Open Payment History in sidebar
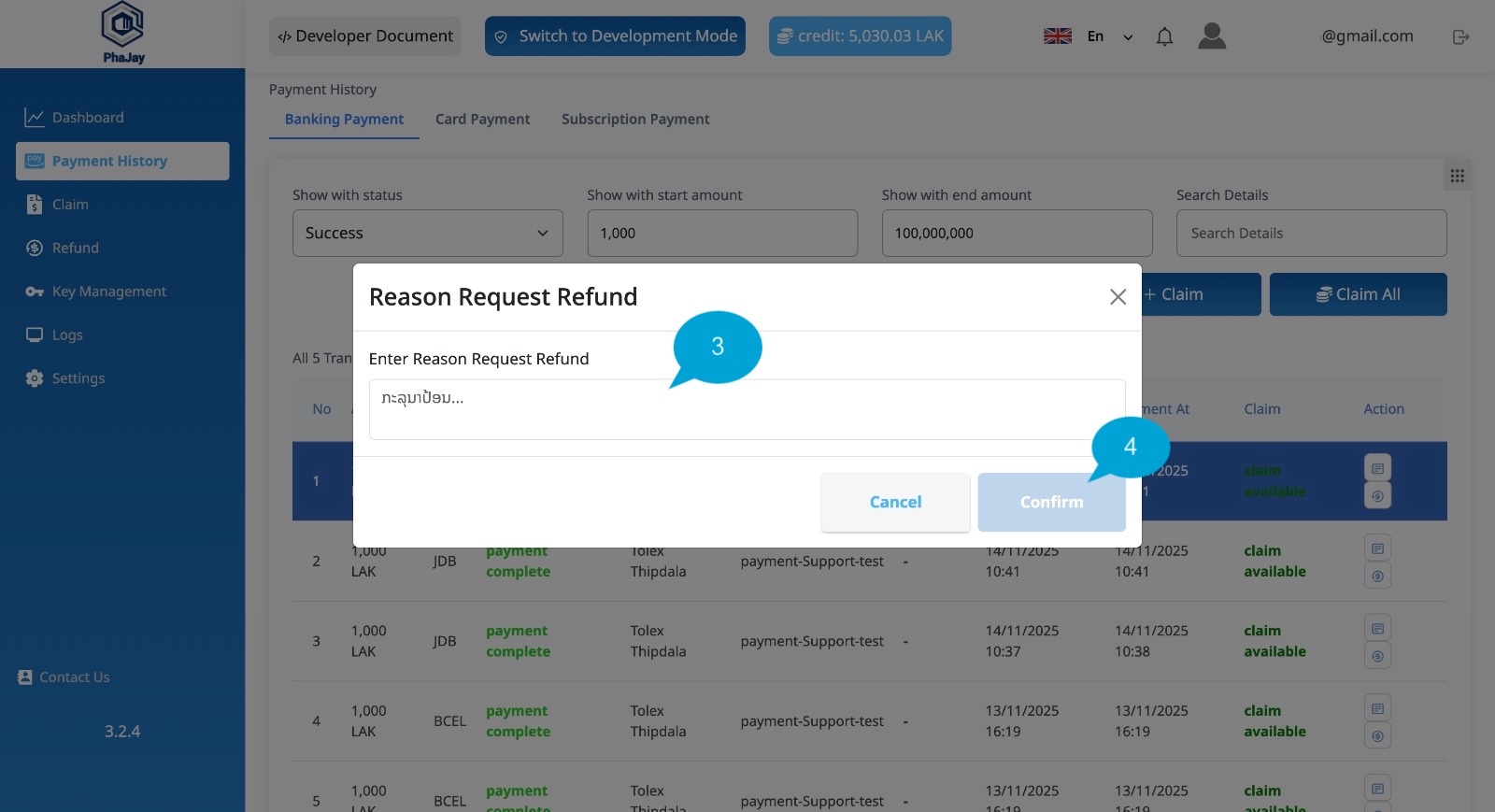This screenshot has height=812, width=1495. (122, 161)
